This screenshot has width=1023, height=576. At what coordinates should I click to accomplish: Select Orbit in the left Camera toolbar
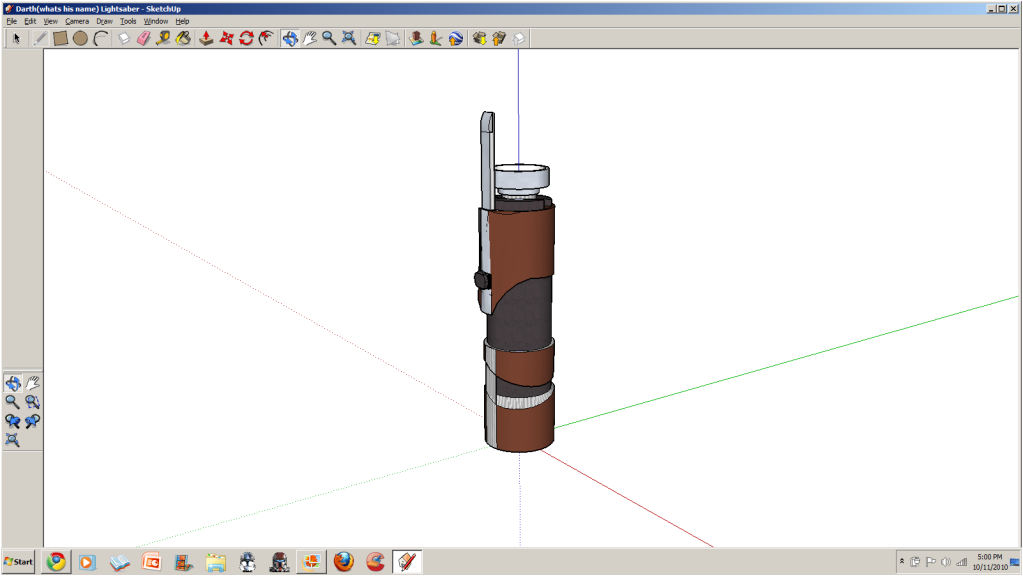pos(12,383)
